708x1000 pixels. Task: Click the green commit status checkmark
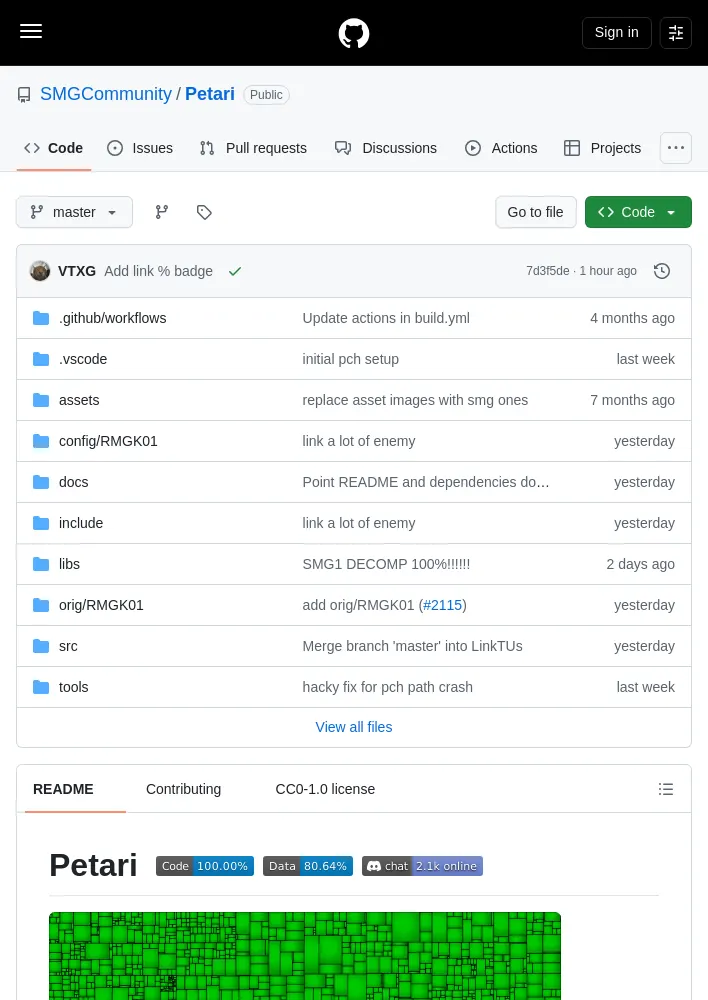click(x=235, y=272)
